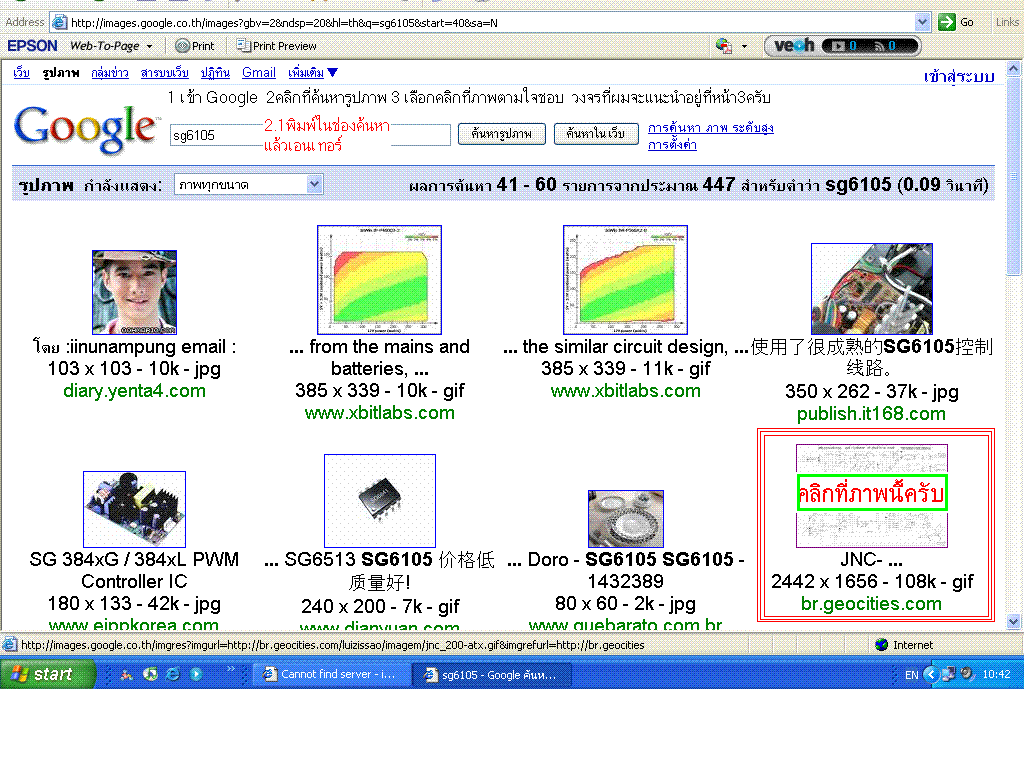
Task: Open the Doro SG6105 thumbnail
Action: pyautogui.click(x=626, y=519)
